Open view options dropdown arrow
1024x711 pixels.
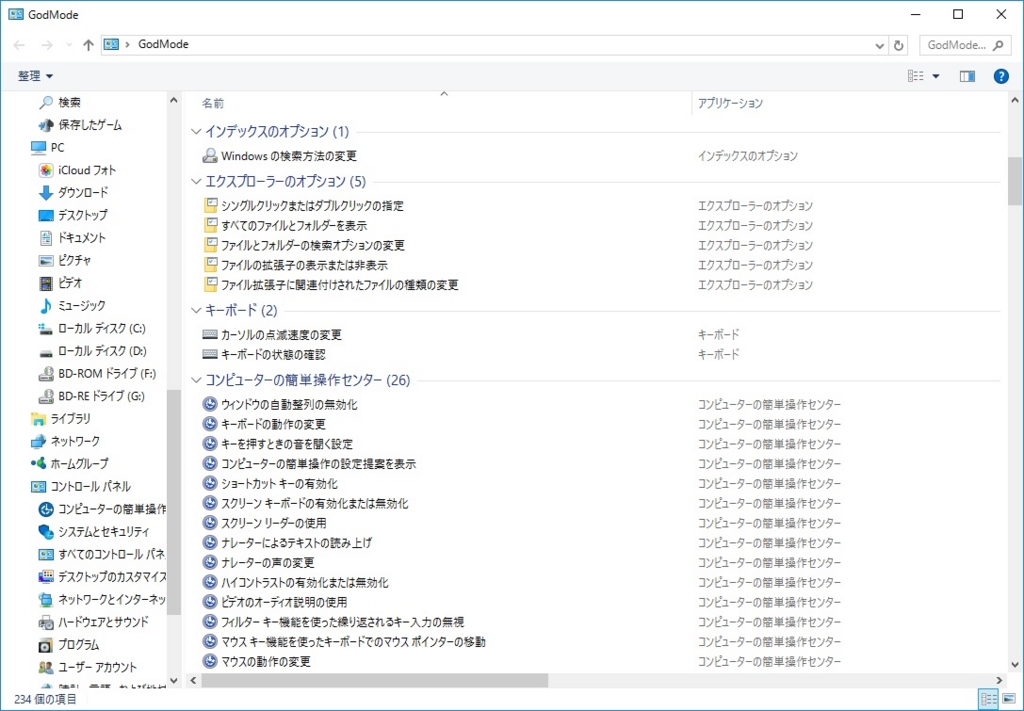tap(936, 76)
